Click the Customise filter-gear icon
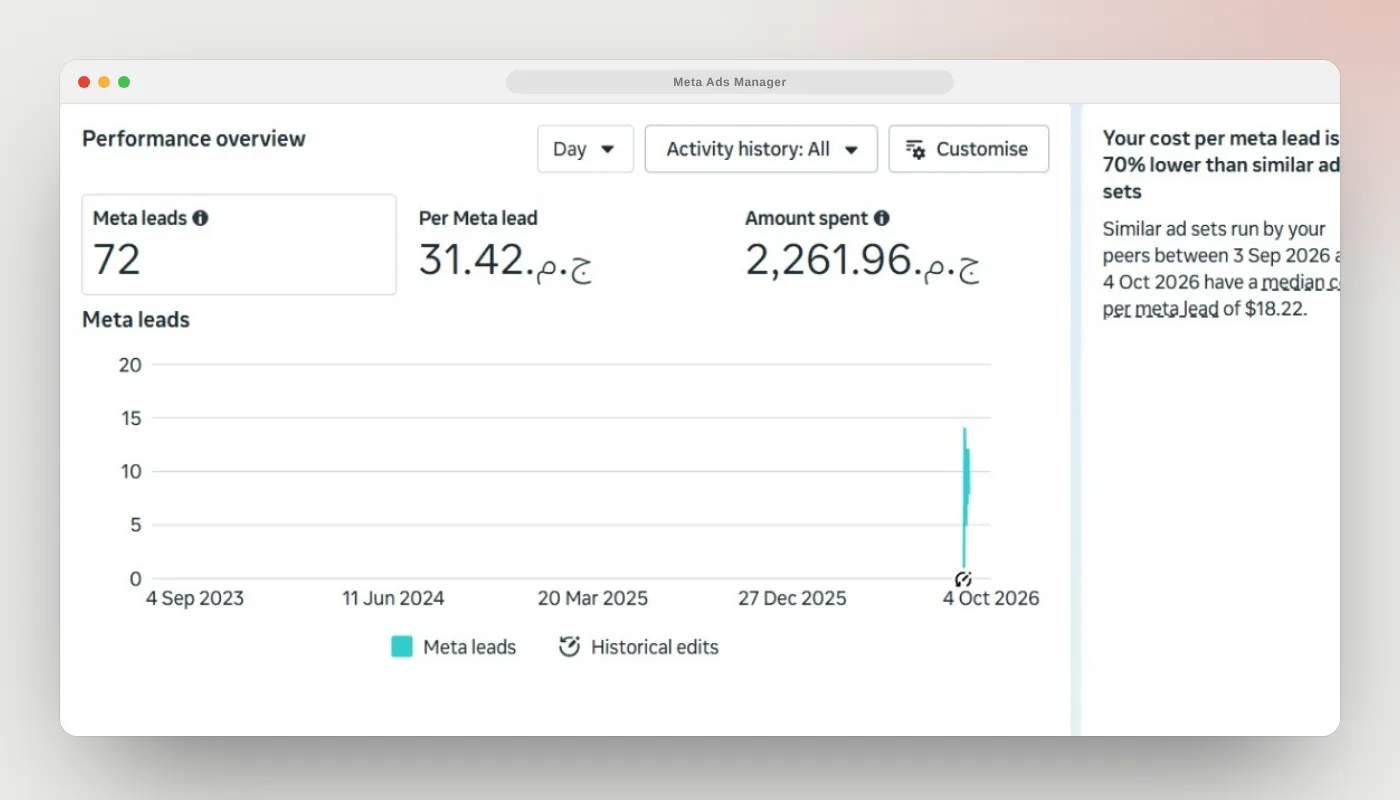The image size is (1400, 800). coord(915,149)
